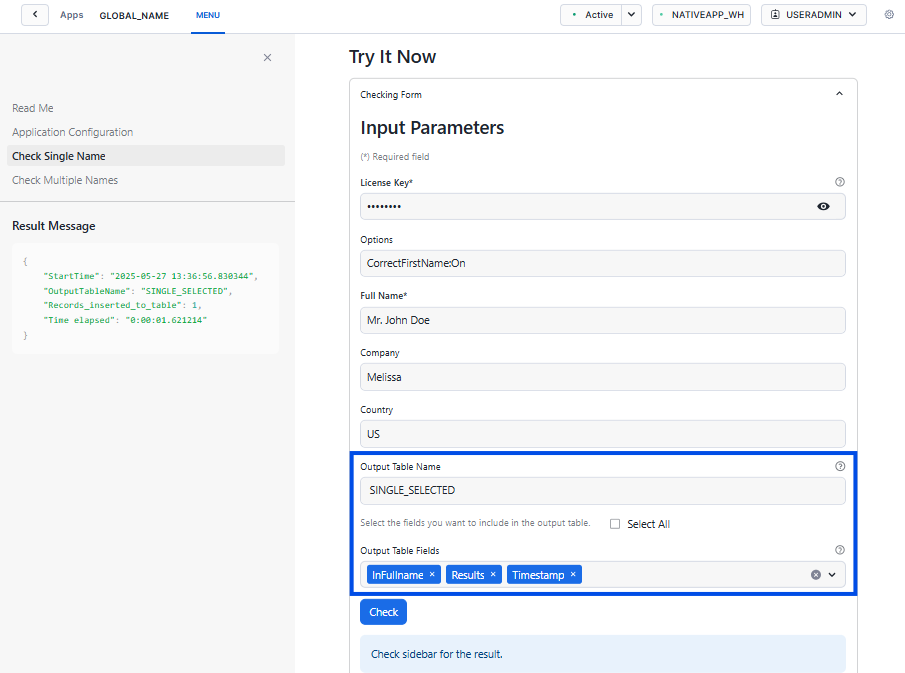Image resolution: width=905 pixels, height=673 pixels.
Task: Click the "StartTime" line in result message
Action: tap(150, 276)
